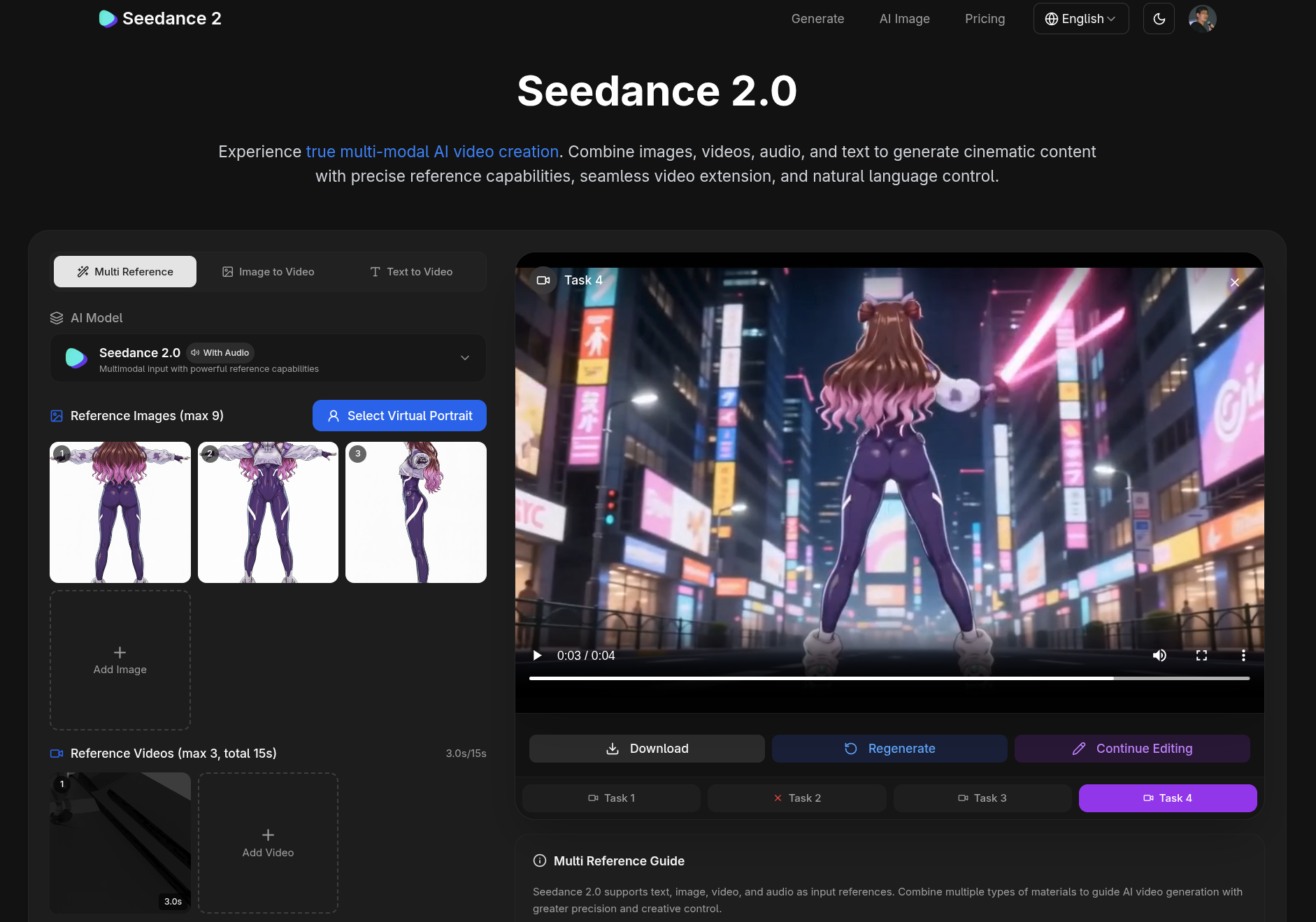1316x922 pixels.
Task: Open the video player more options menu
Action: (1244, 655)
